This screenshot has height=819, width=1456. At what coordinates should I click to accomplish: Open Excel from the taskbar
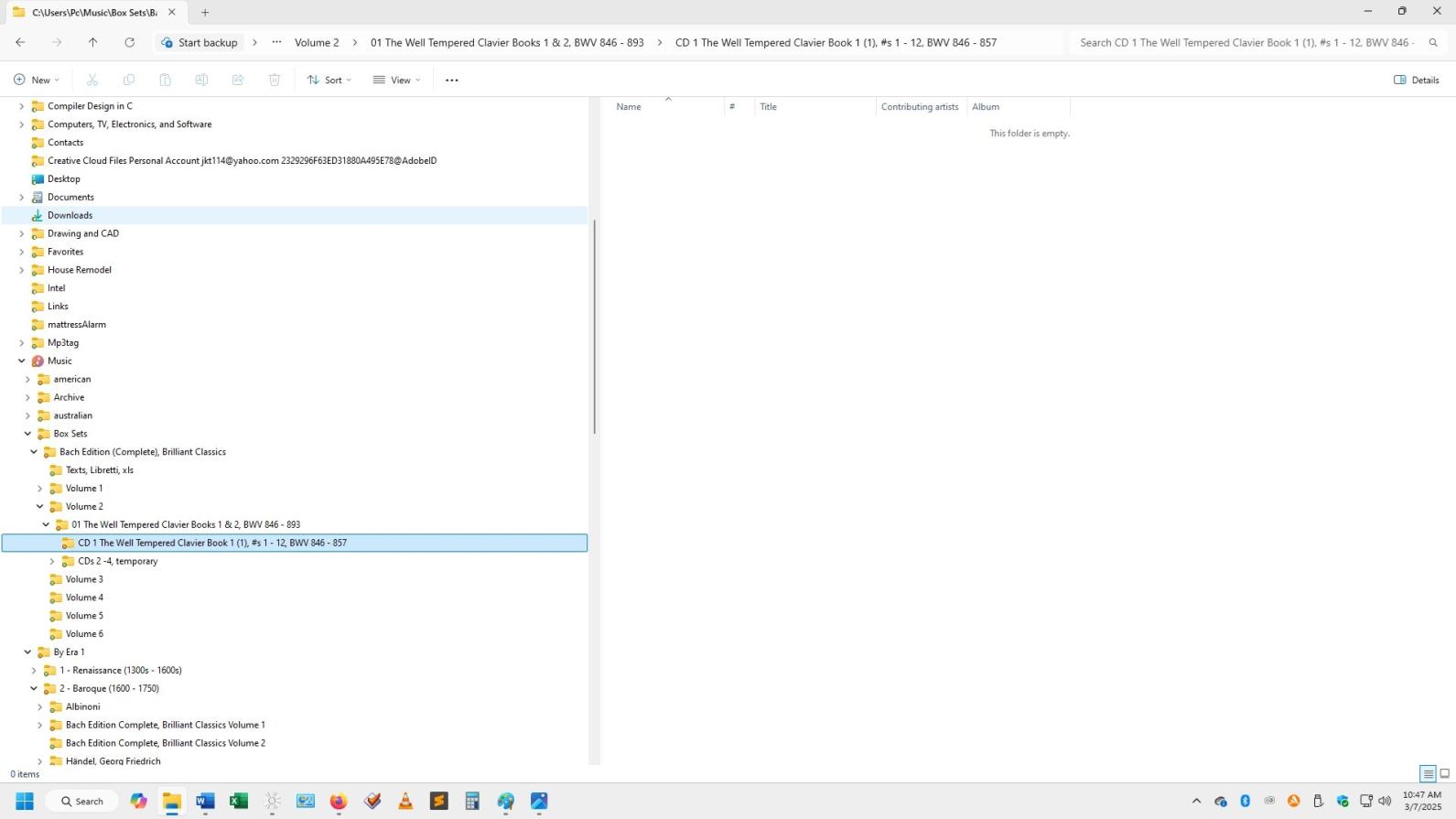coord(239,802)
